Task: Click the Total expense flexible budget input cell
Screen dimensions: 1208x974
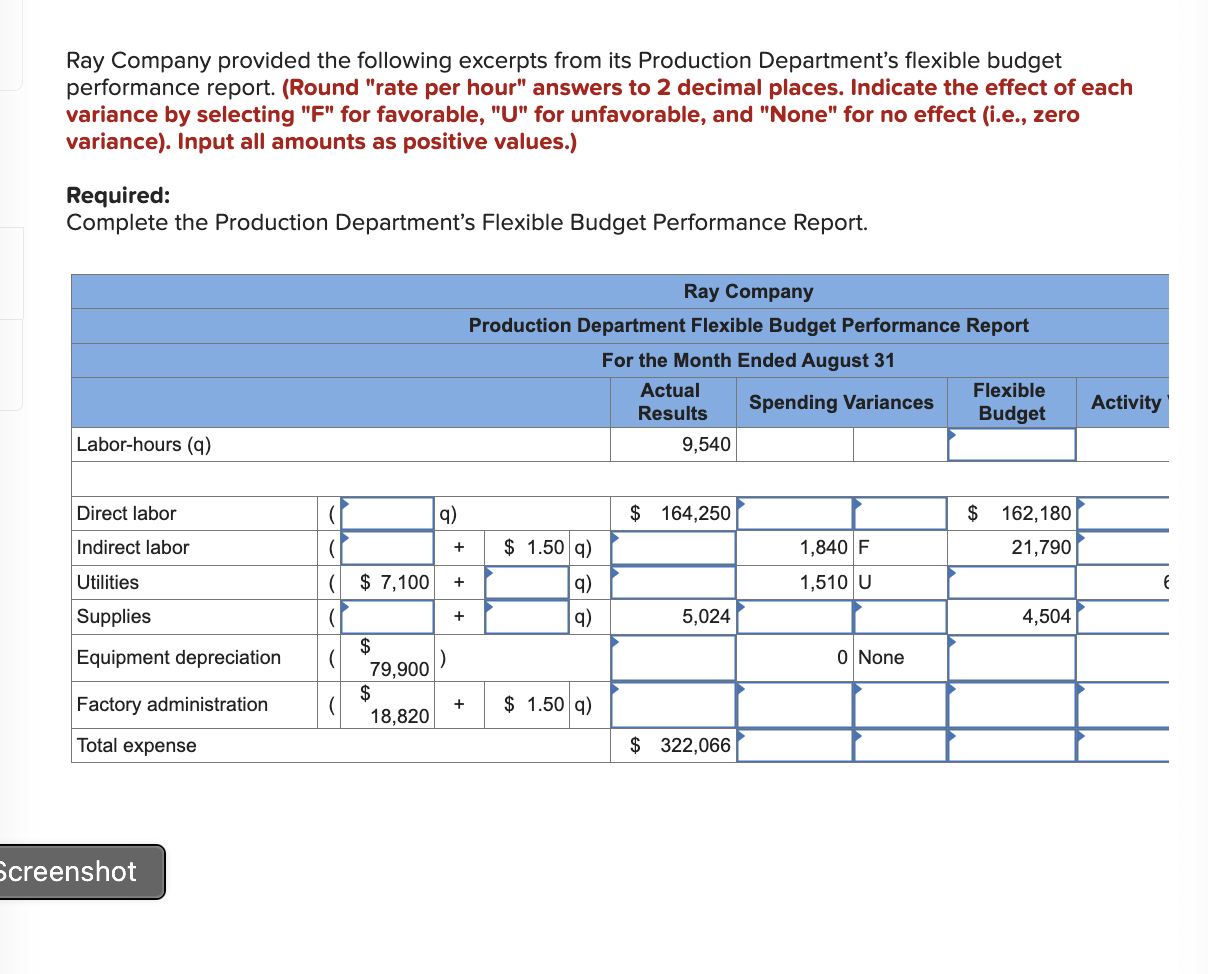Action: point(1010,745)
